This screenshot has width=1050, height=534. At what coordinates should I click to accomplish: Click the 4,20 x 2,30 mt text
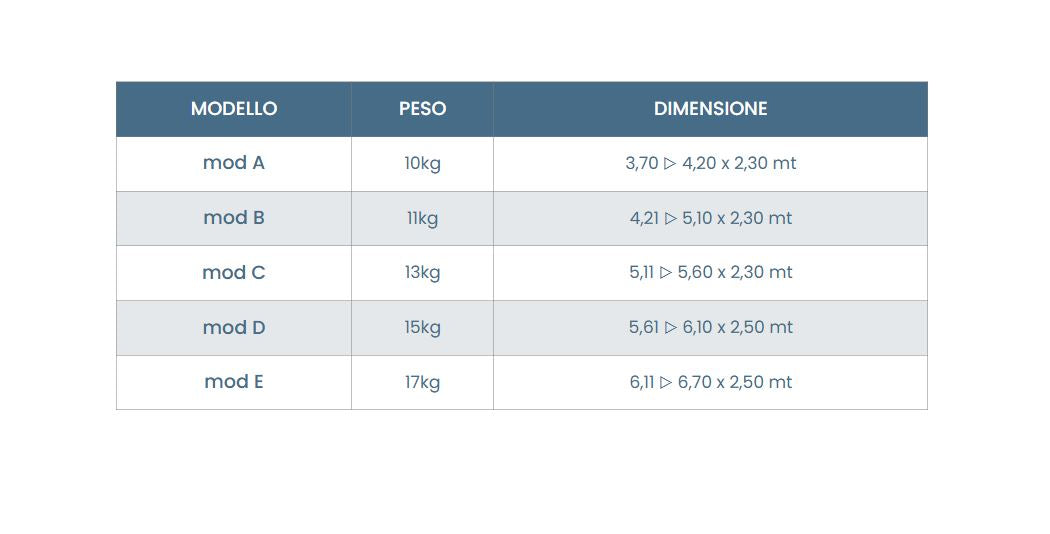739,163
